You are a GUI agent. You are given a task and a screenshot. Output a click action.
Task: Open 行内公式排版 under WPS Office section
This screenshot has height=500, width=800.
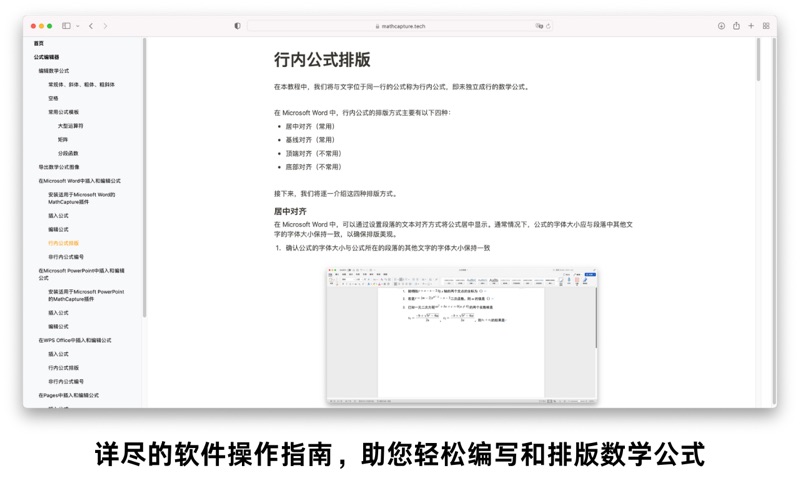[63, 368]
